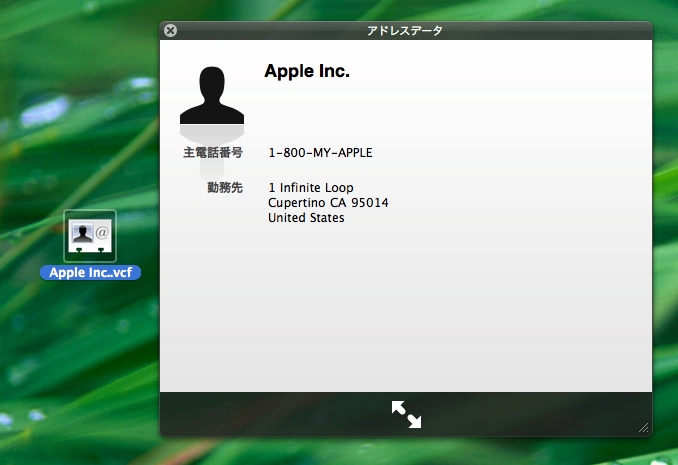
Task: Click the address line 1 Infinite Loop
Action: point(311,188)
